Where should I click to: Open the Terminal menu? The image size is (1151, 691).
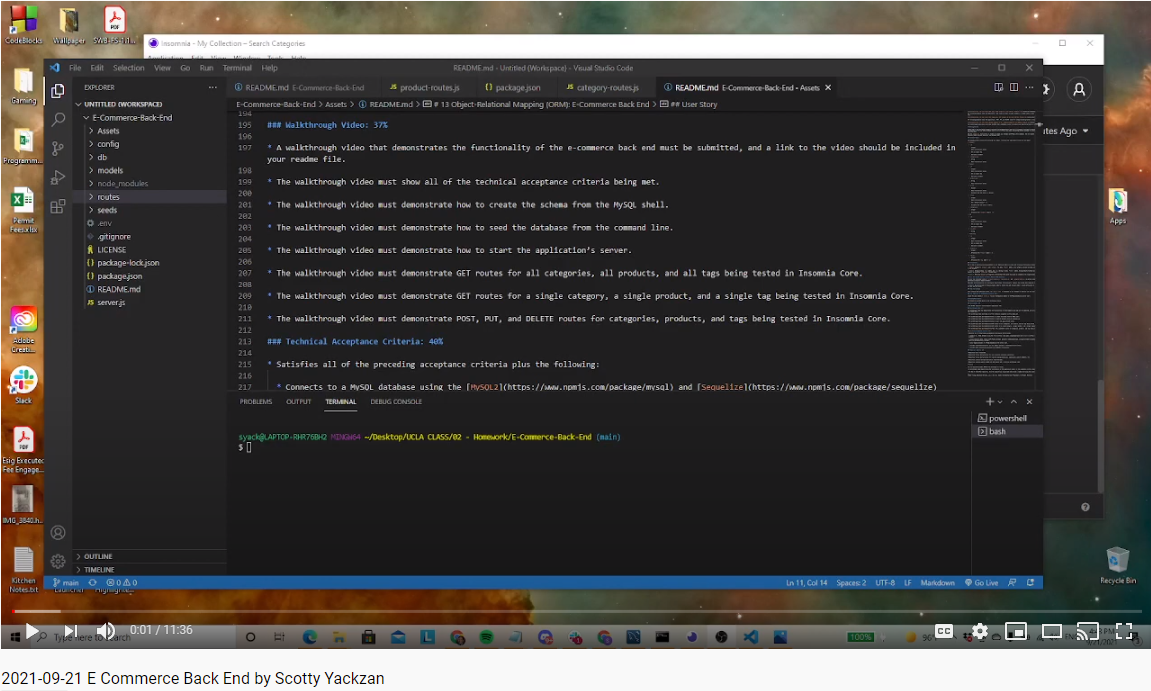coord(237,68)
